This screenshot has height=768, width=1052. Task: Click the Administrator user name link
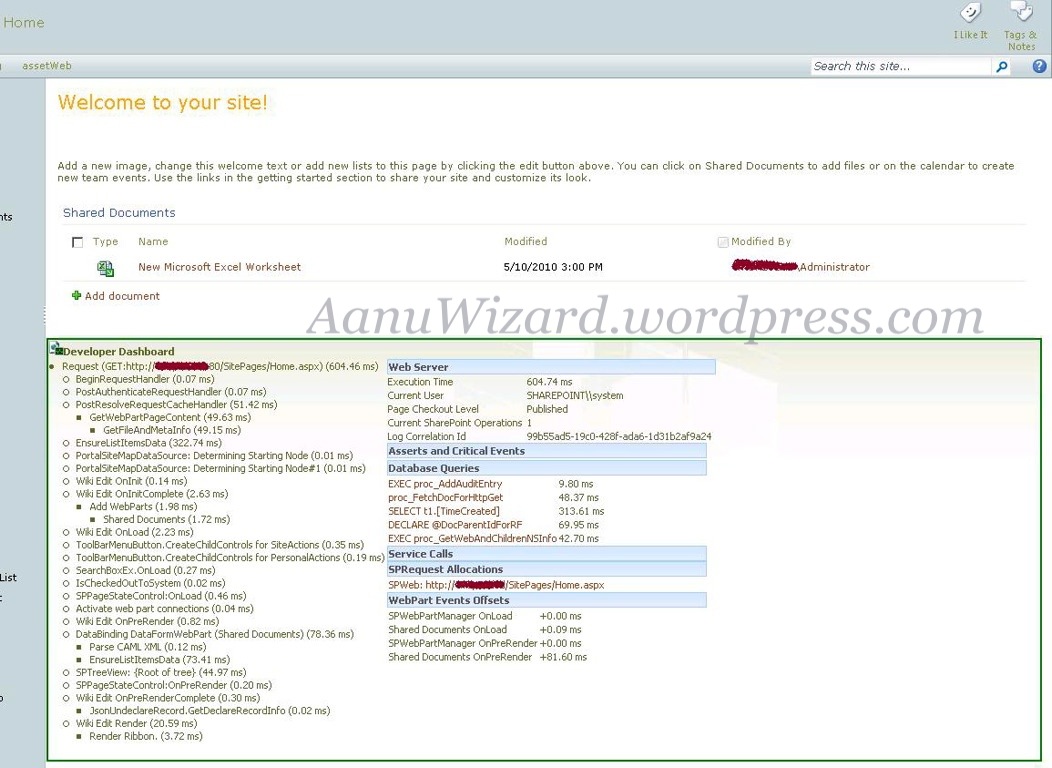[x=834, y=267]
